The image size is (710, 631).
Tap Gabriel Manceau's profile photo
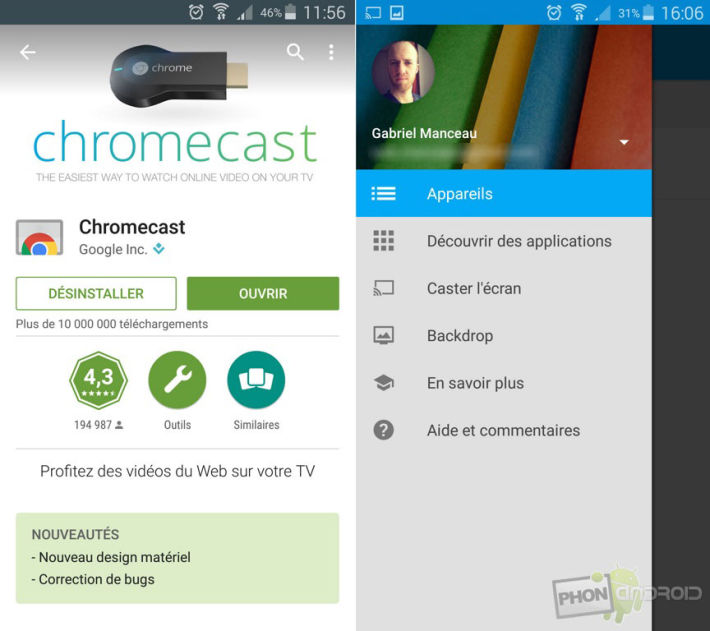point(403,72)
